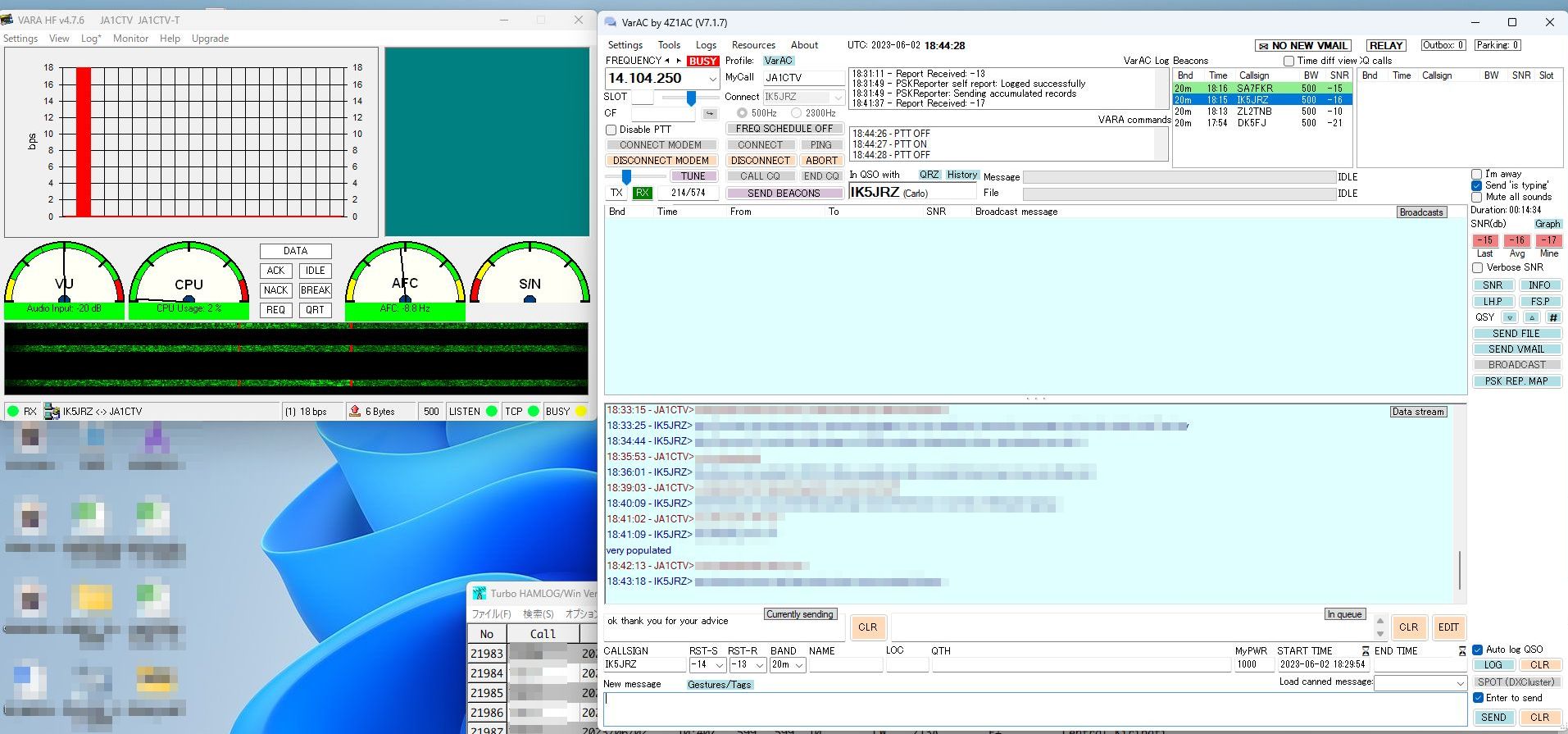Click the in-queue message stepper up arrow
The height and width of the screenshot is (734, 1568).
point(1380,621)
